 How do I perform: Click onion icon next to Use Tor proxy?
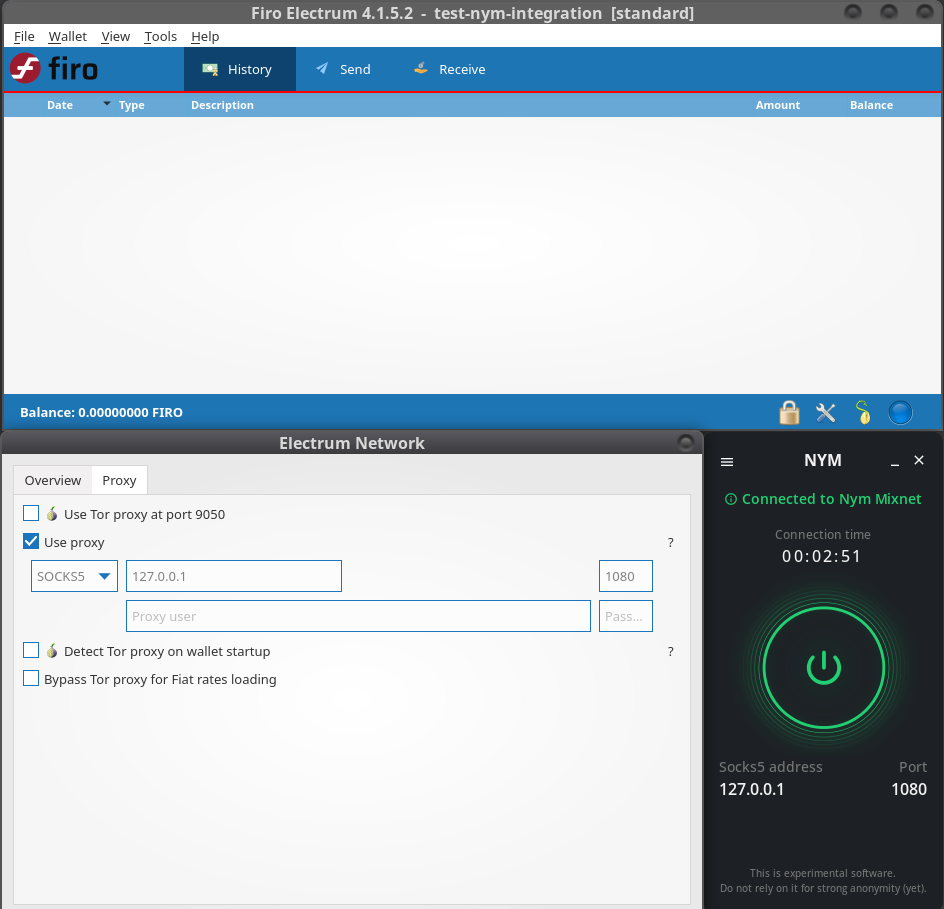(52, 513)
